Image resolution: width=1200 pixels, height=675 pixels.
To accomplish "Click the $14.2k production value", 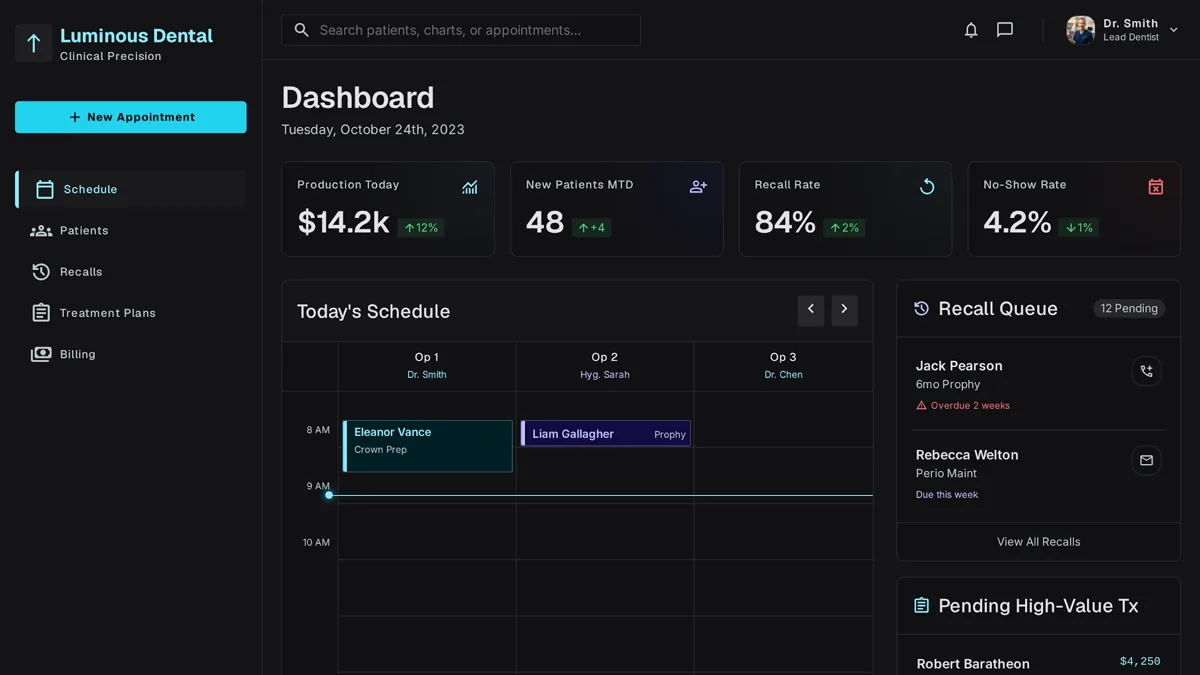I will pyautogui.click(x=343, y=222).
